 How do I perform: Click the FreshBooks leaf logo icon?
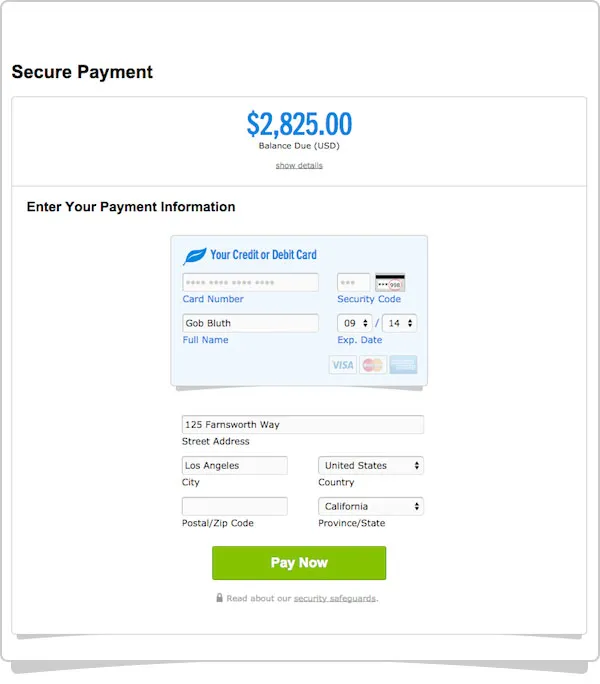pyautogui.click(x=195, y=255)
